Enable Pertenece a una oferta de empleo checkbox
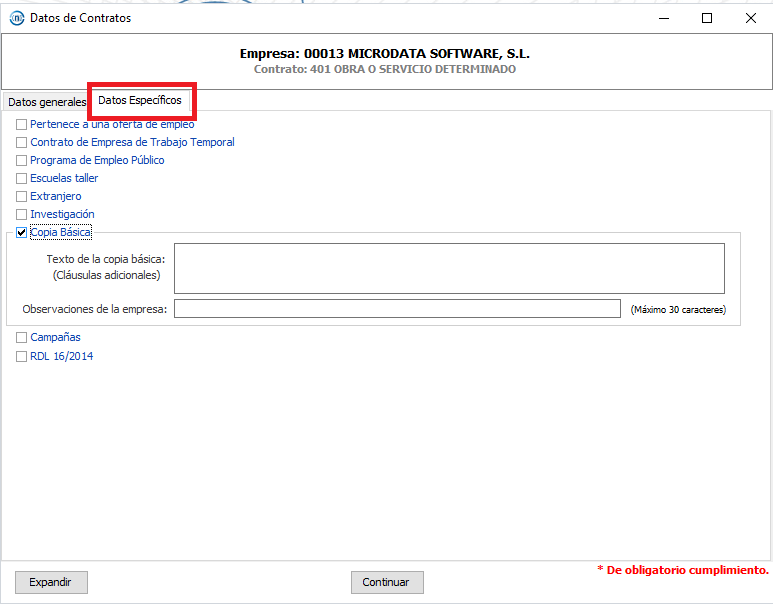 [x=22, y=125]
